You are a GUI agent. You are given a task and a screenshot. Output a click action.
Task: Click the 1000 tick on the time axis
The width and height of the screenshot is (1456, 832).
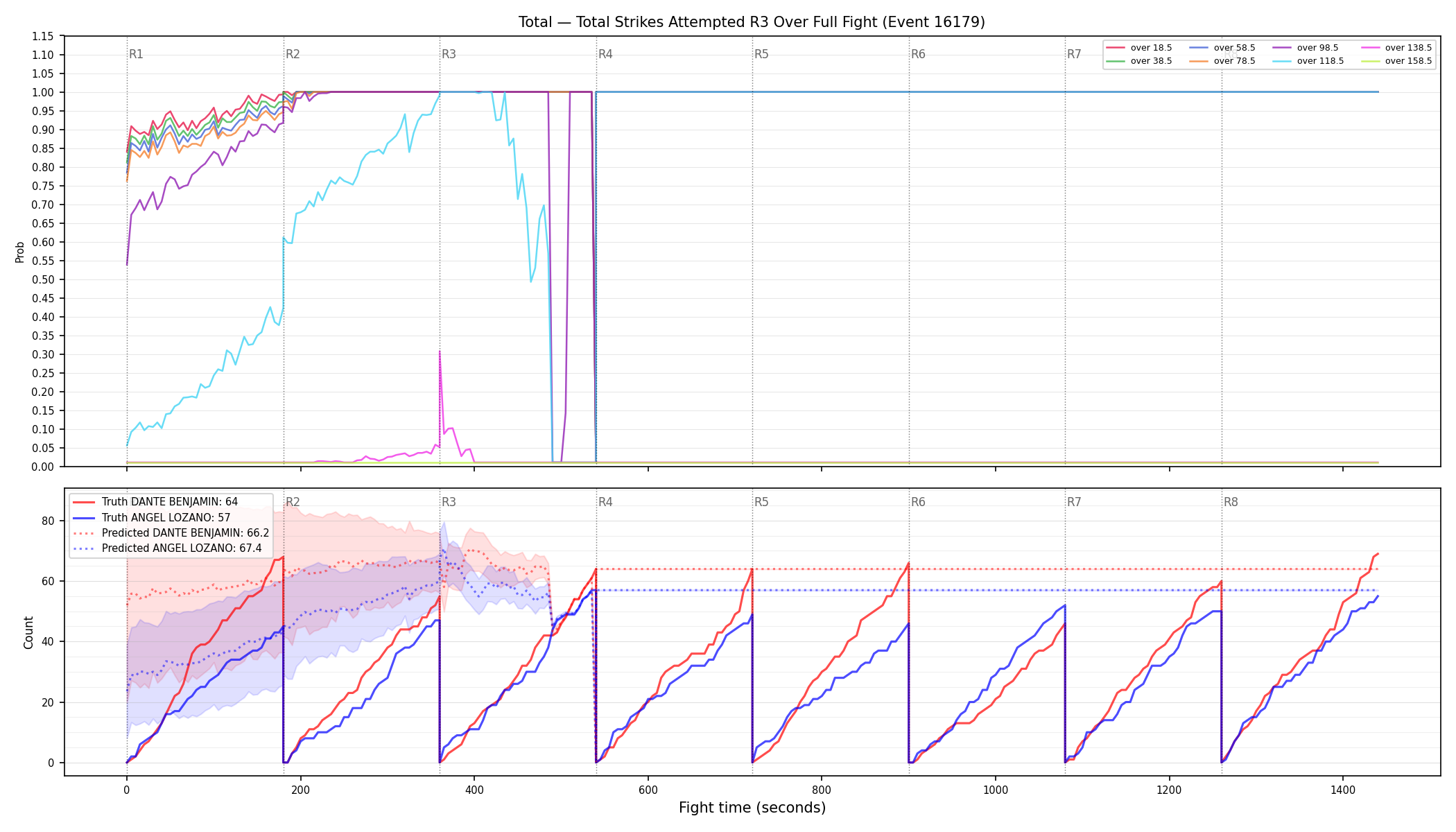996,789
